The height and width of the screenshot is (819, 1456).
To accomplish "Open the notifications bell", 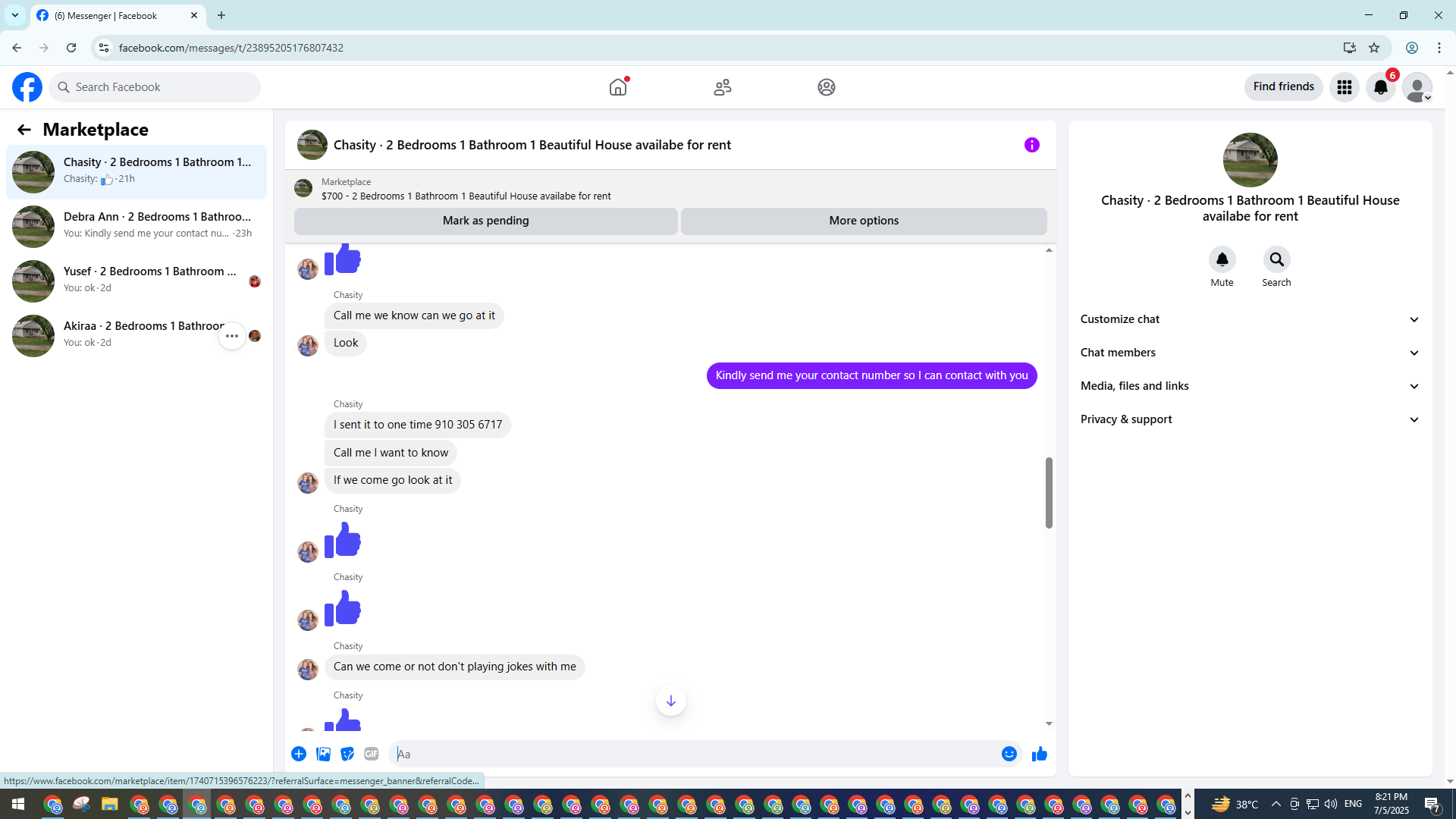I will click(x=1380, y=87).
